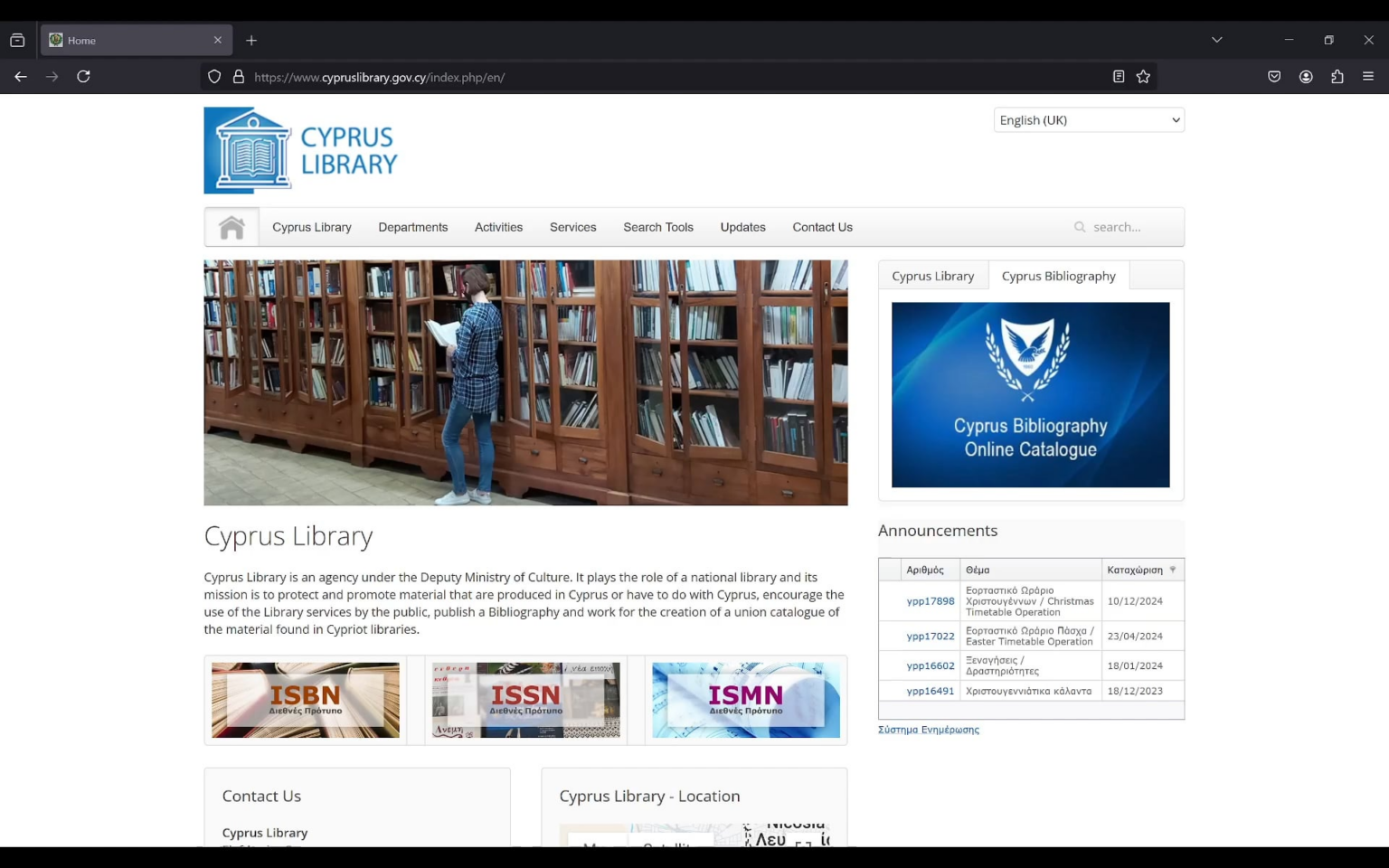
Task: Open the Σύστημα Ενημέρωσης link
Action: pyautogui.click(x=929, y=730)
